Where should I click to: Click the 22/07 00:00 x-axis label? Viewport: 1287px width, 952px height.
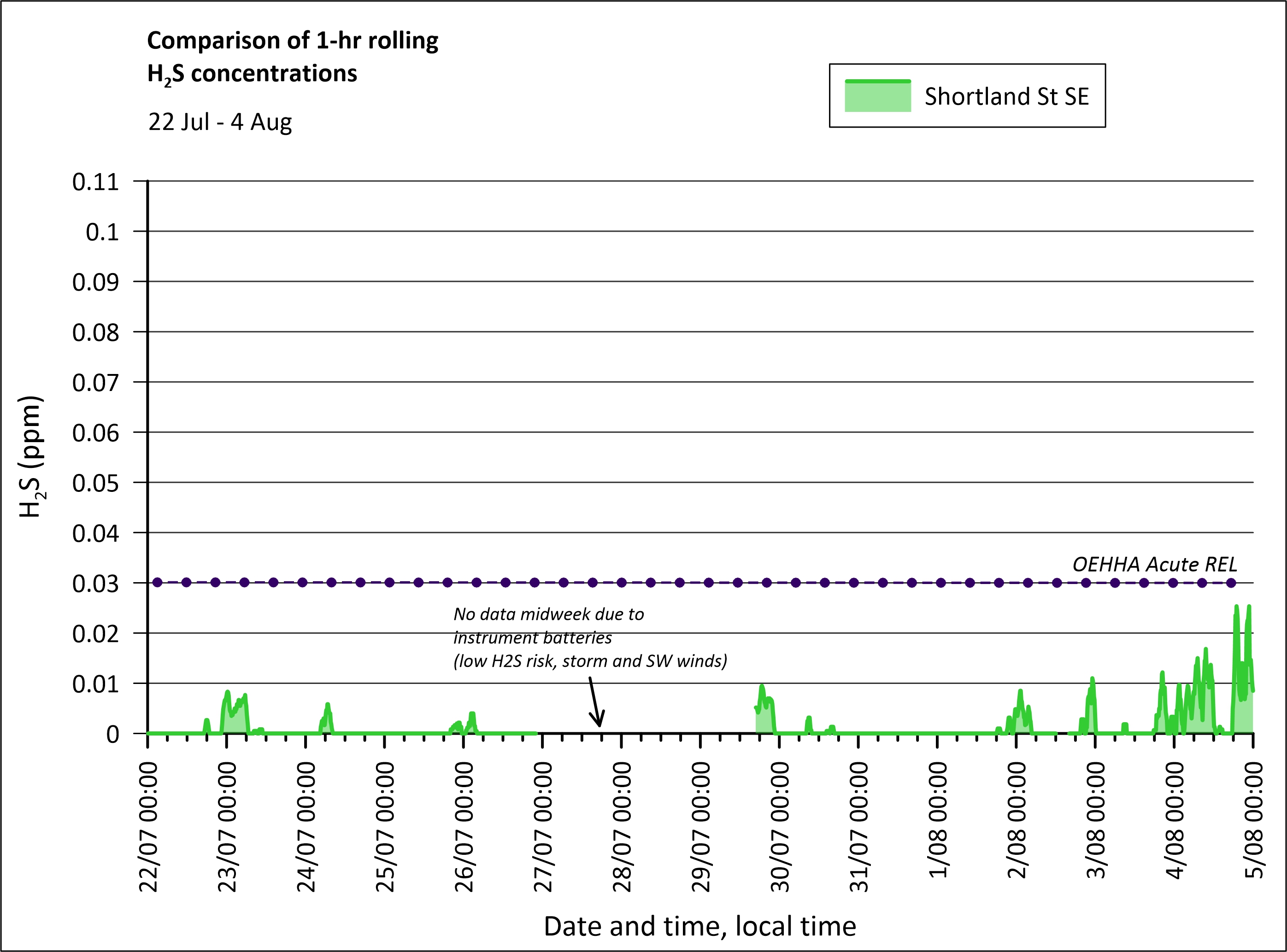coord(149,827)
